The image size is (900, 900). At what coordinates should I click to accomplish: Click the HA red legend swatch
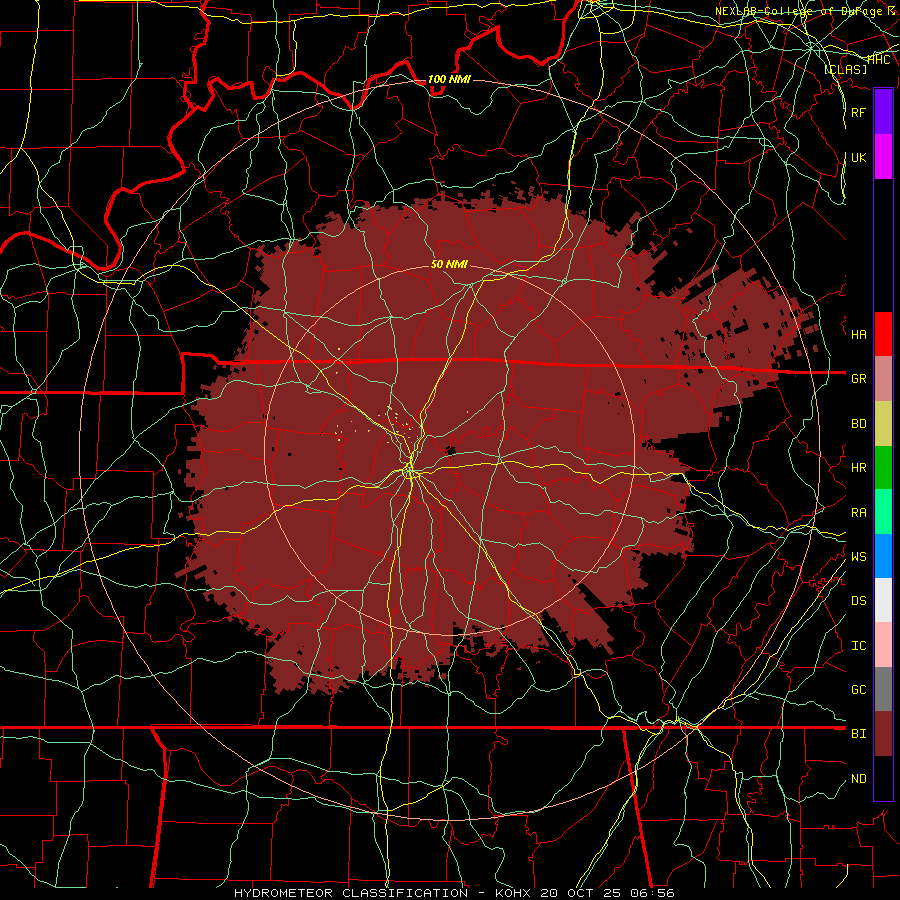883,334
